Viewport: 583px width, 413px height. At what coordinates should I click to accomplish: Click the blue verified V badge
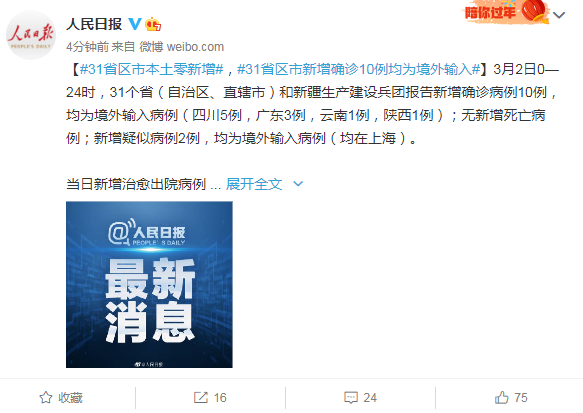[x=135, y=24]
